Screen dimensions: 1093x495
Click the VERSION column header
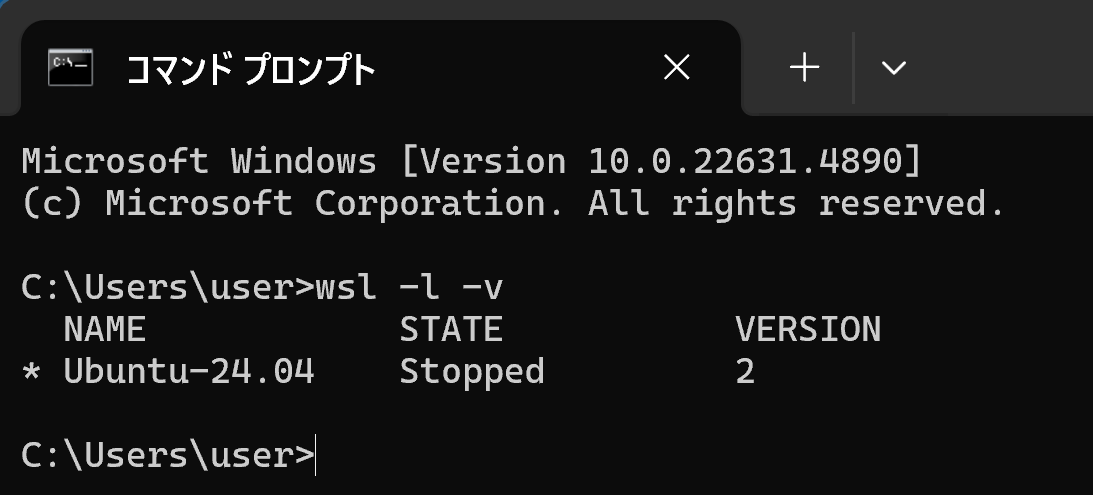[808, 329]
